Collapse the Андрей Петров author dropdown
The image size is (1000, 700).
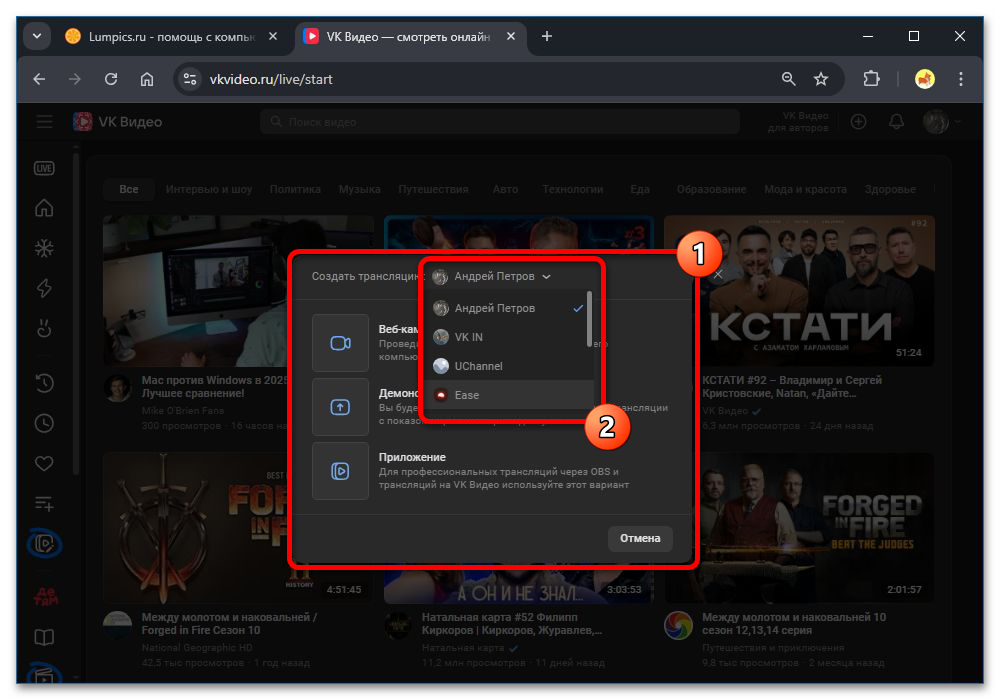click(x=492, y=277)
